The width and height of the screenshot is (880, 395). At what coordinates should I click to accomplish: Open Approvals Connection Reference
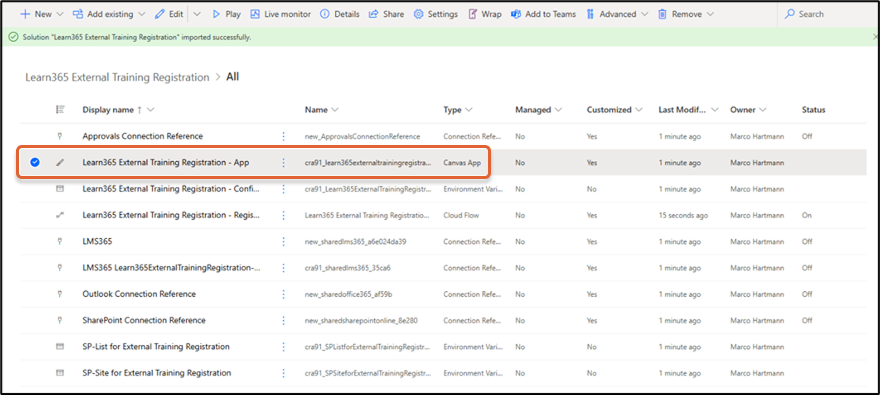tap(143, 136)
